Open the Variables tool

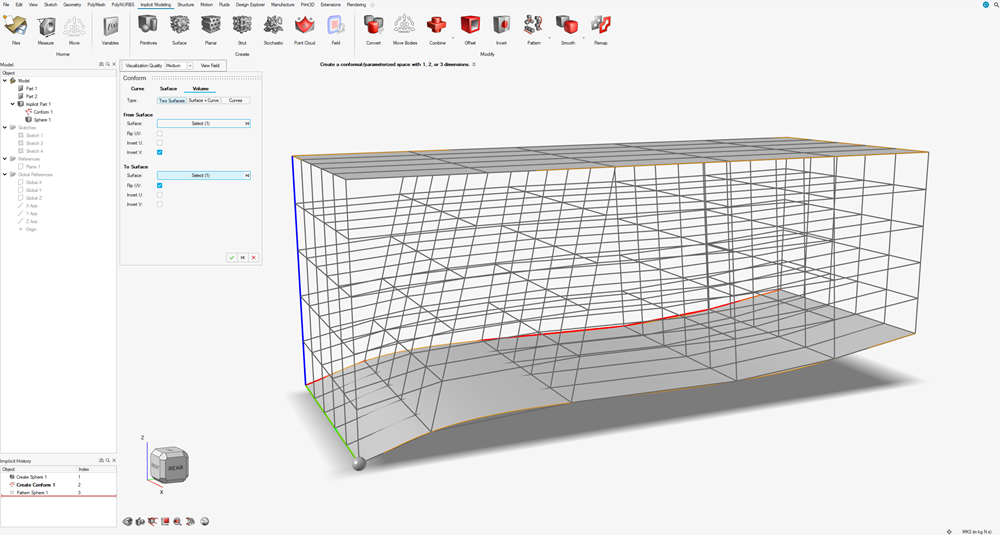[x=110, y=28]
